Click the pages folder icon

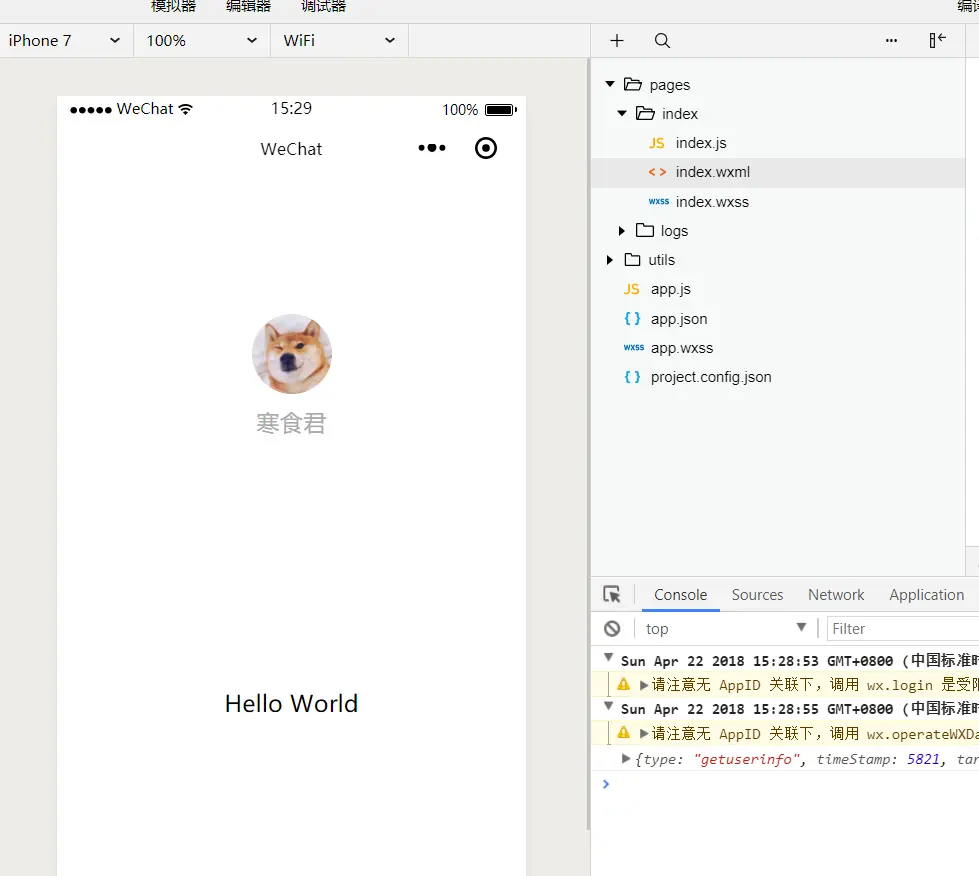pos(632,84)
